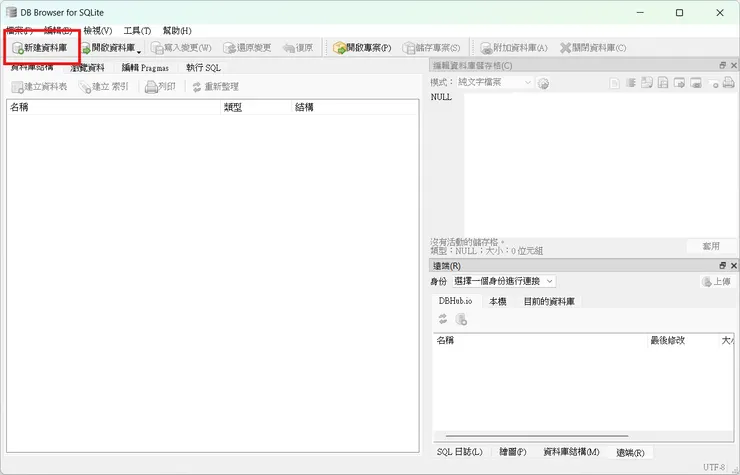Click the printer icon in cell editor toolbar
The width and height of the screenshot is (740, 475).
tap(728, 83)
